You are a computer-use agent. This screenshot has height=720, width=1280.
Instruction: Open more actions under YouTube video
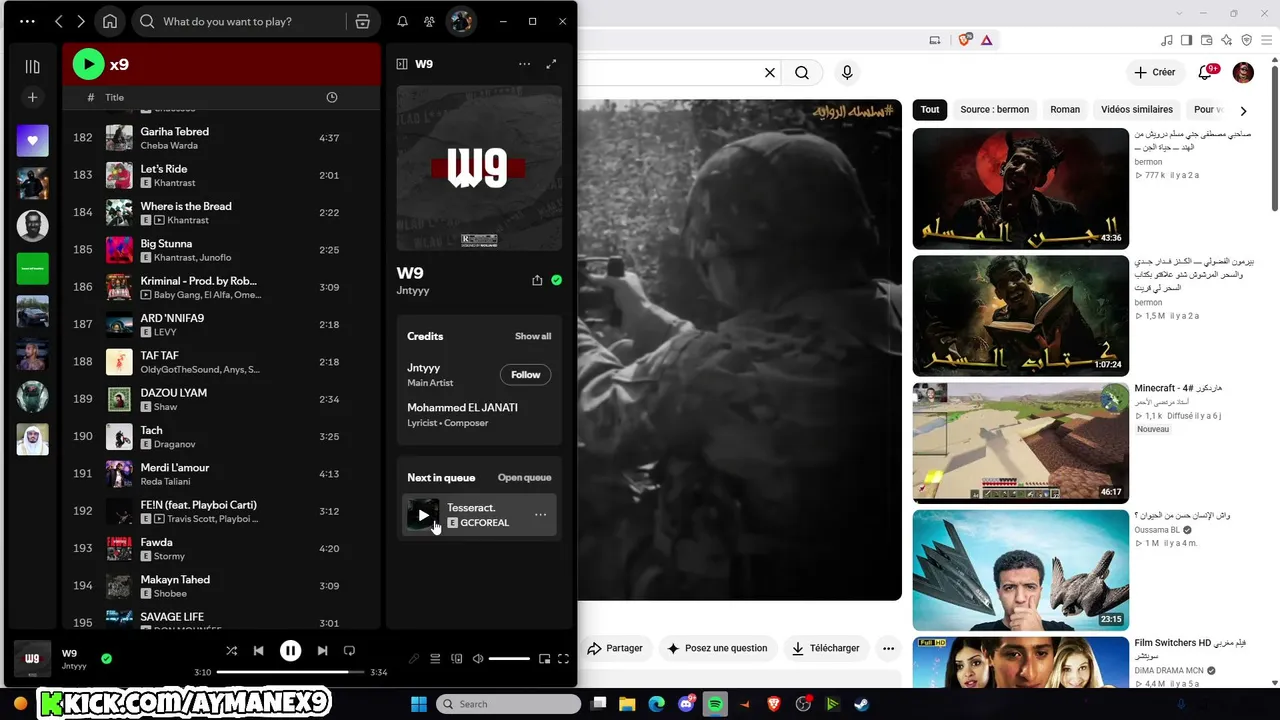[x=888, y=648]
